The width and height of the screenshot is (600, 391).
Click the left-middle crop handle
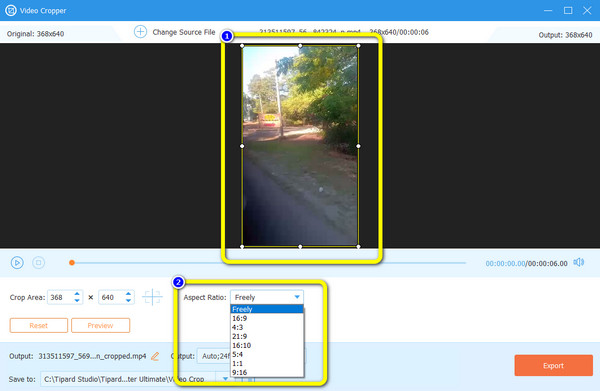pos(242,146)
